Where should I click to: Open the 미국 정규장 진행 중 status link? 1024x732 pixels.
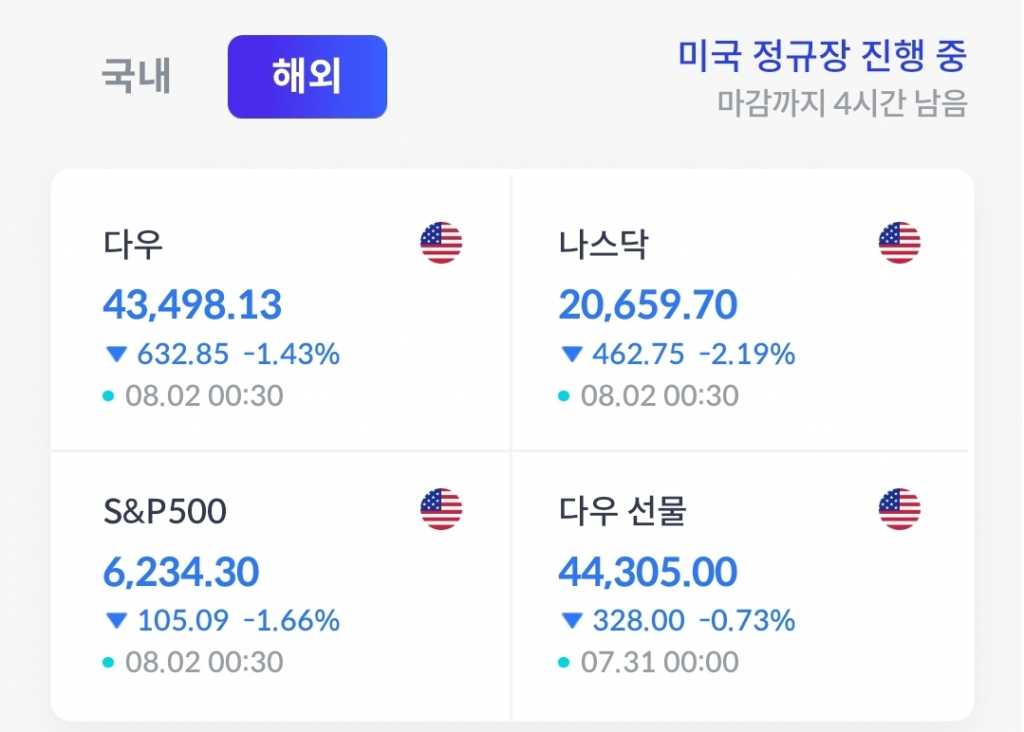[x=822, y=56]
